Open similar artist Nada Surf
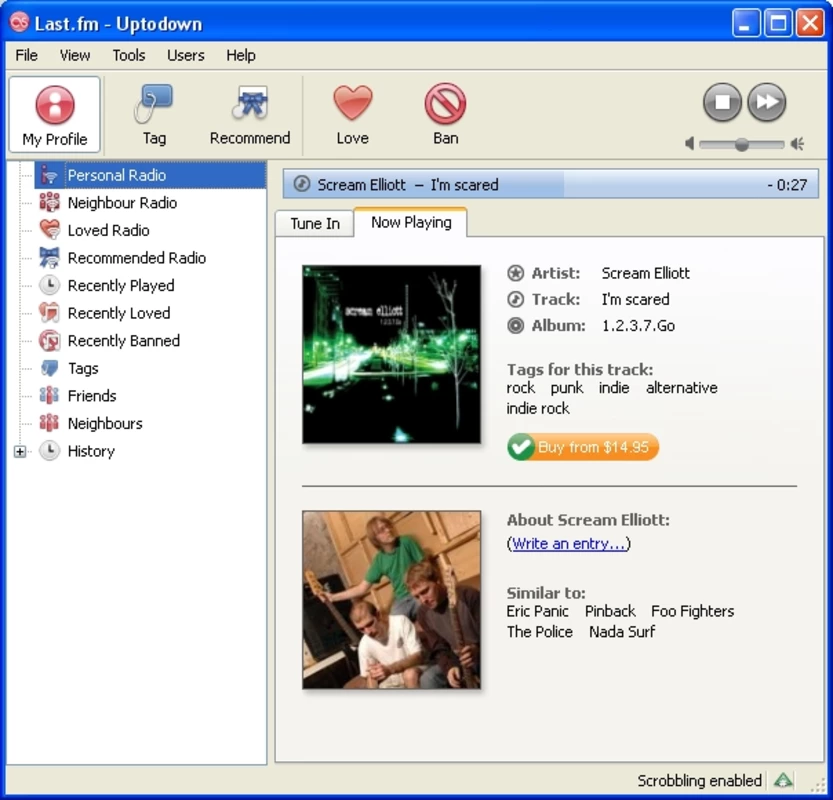 pos(622,632)
